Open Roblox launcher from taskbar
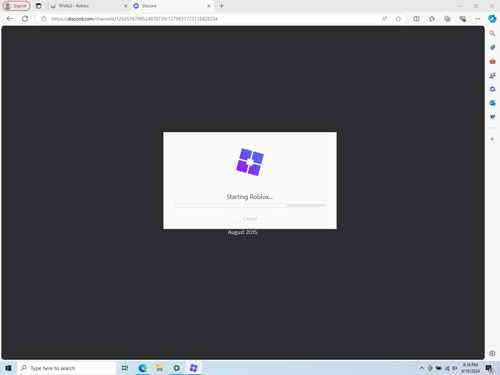The width and height of the screenshot is (500, 375). [x=194, y=368]
